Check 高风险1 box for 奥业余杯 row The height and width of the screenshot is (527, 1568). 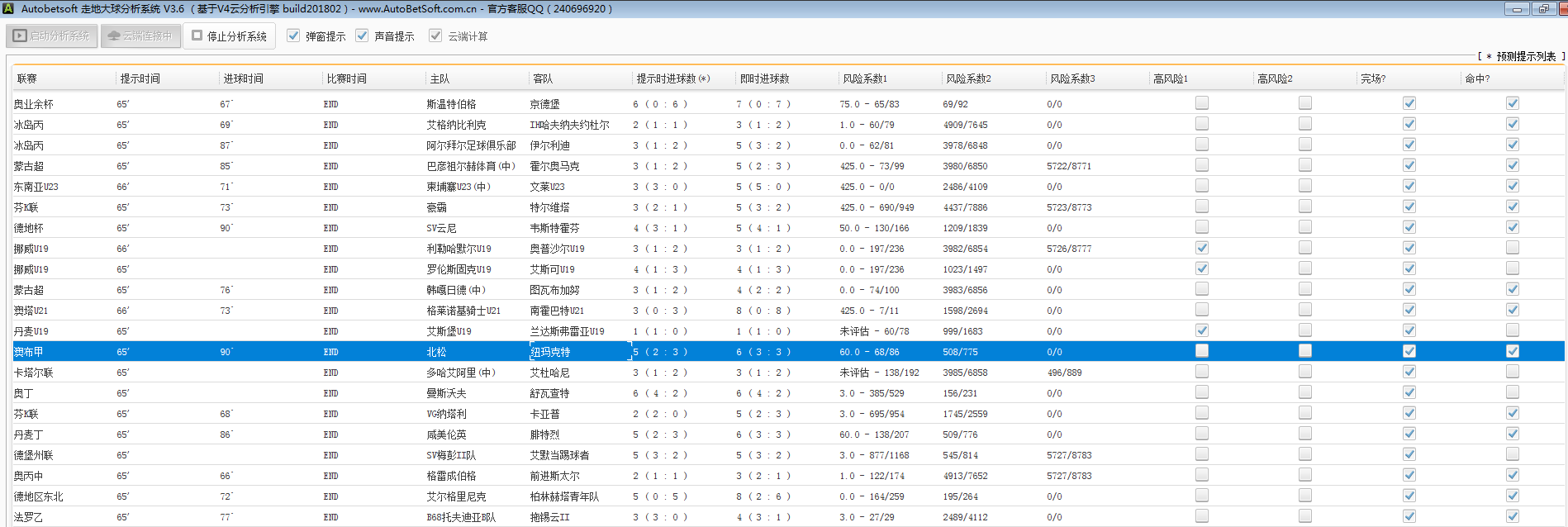click(x=1202, y=103)
